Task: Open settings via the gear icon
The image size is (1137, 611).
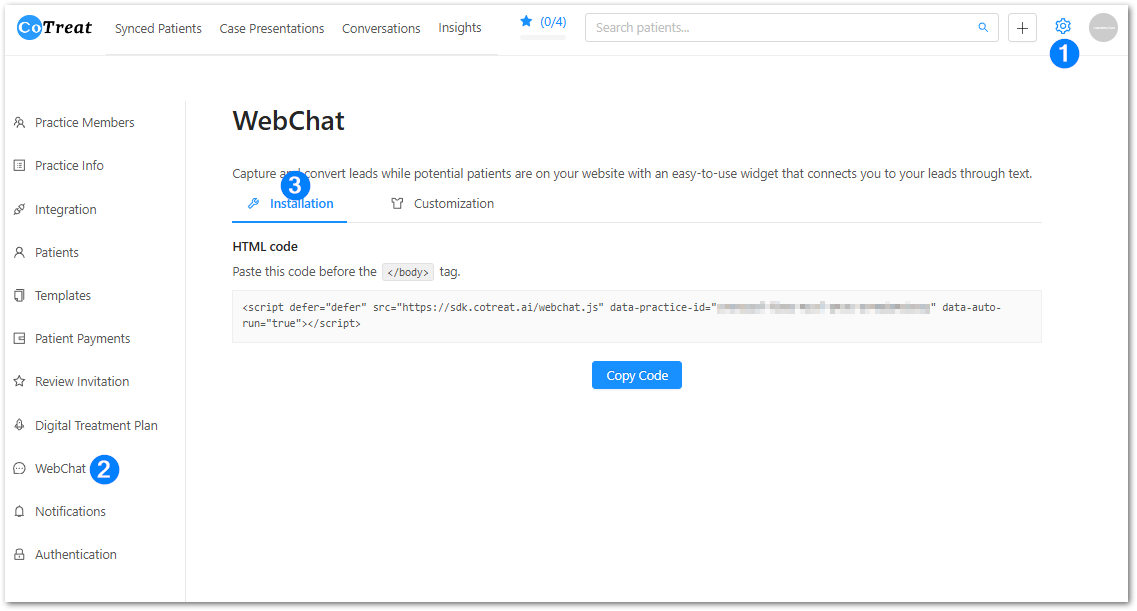Action: (1062, 27)
